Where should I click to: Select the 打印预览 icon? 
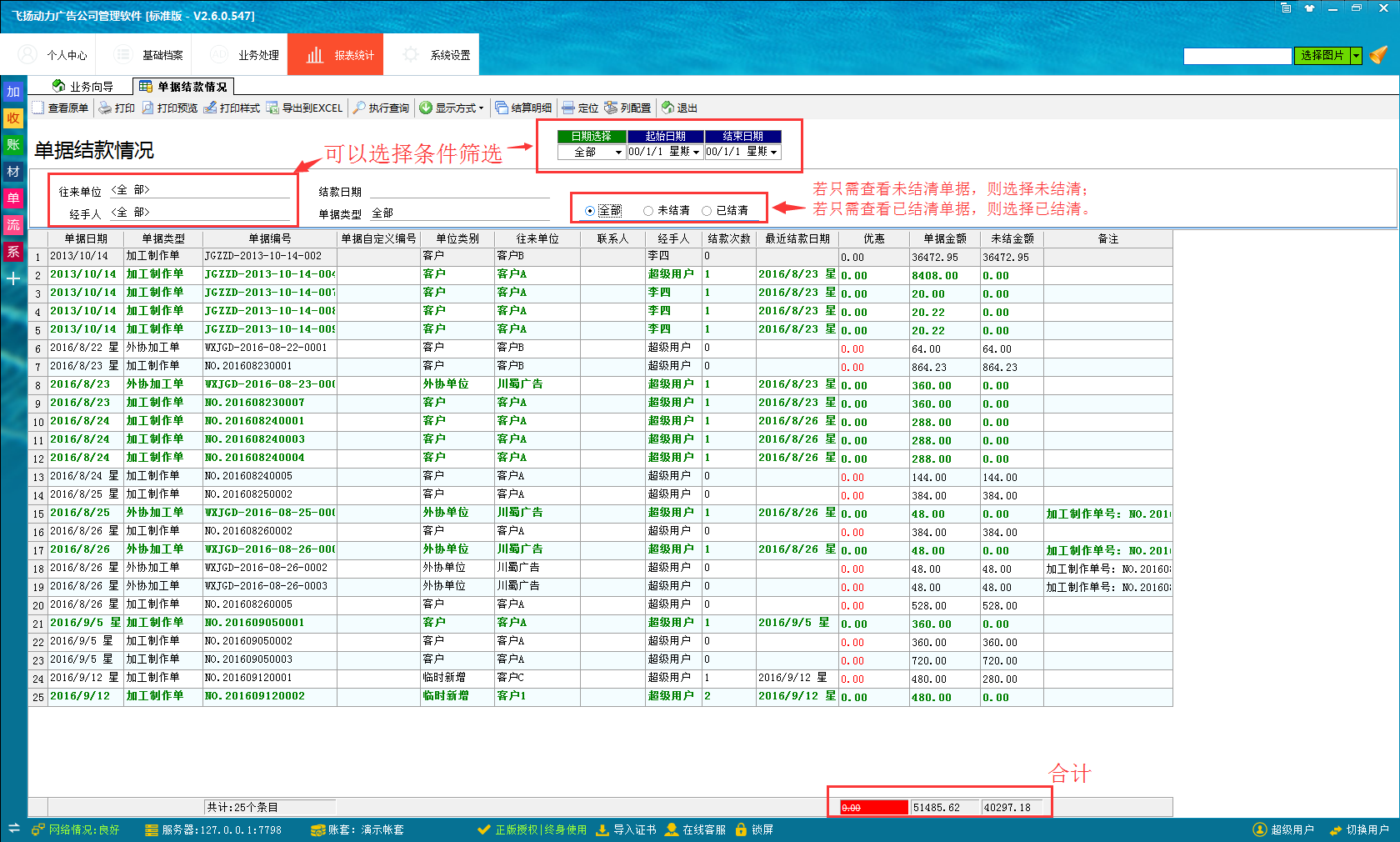[x=169, y=107]
